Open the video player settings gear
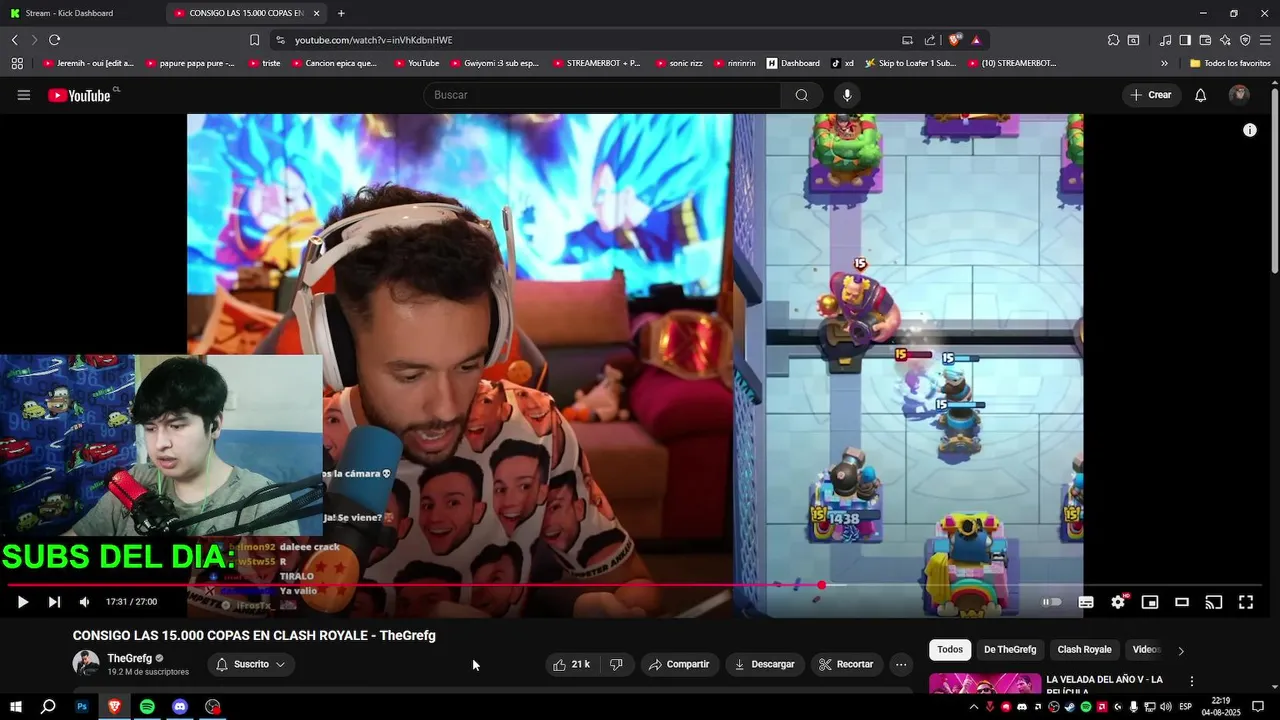The width and height of the screenshot is (1280, 720). tap(1118, 602)
